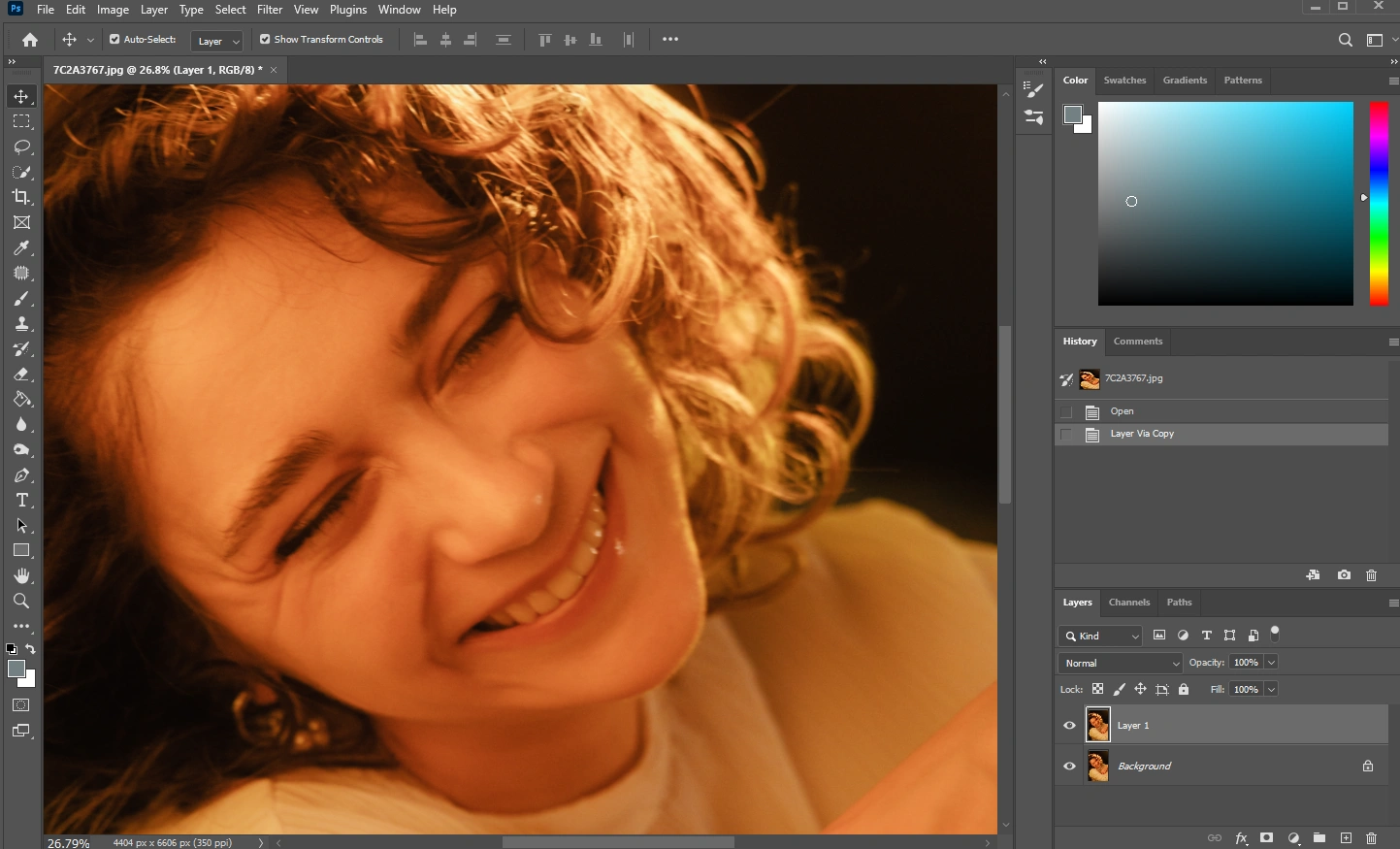Add layer mask icon in Layers panel
Viewport: 1400px width, 849px height.
[1266, 838]
